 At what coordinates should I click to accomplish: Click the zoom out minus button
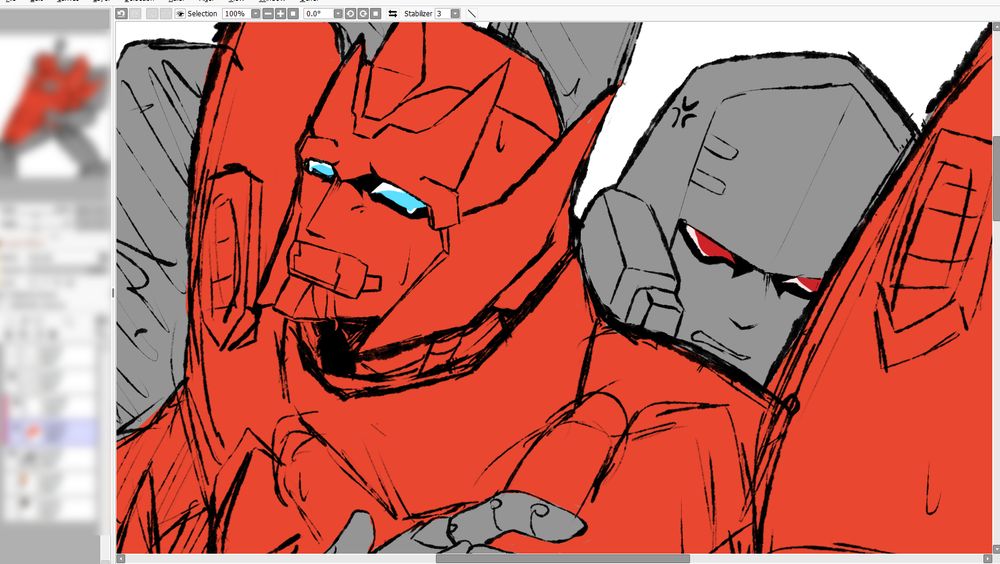coord(268,13)
